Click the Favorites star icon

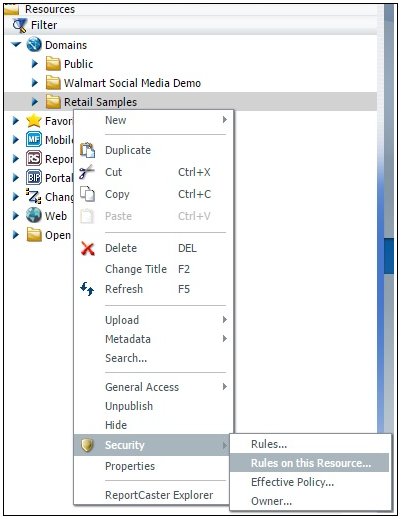point(34,121)
